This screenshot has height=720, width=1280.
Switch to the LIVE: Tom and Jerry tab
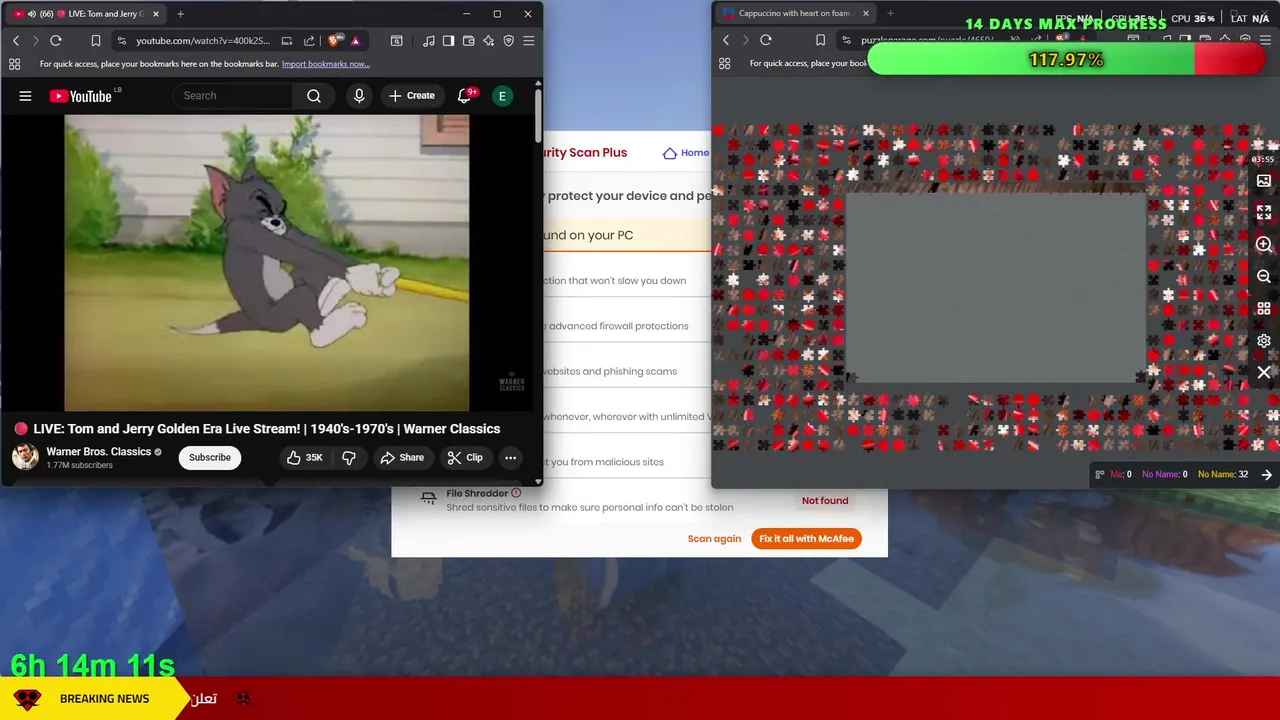(x=86, y=14)
